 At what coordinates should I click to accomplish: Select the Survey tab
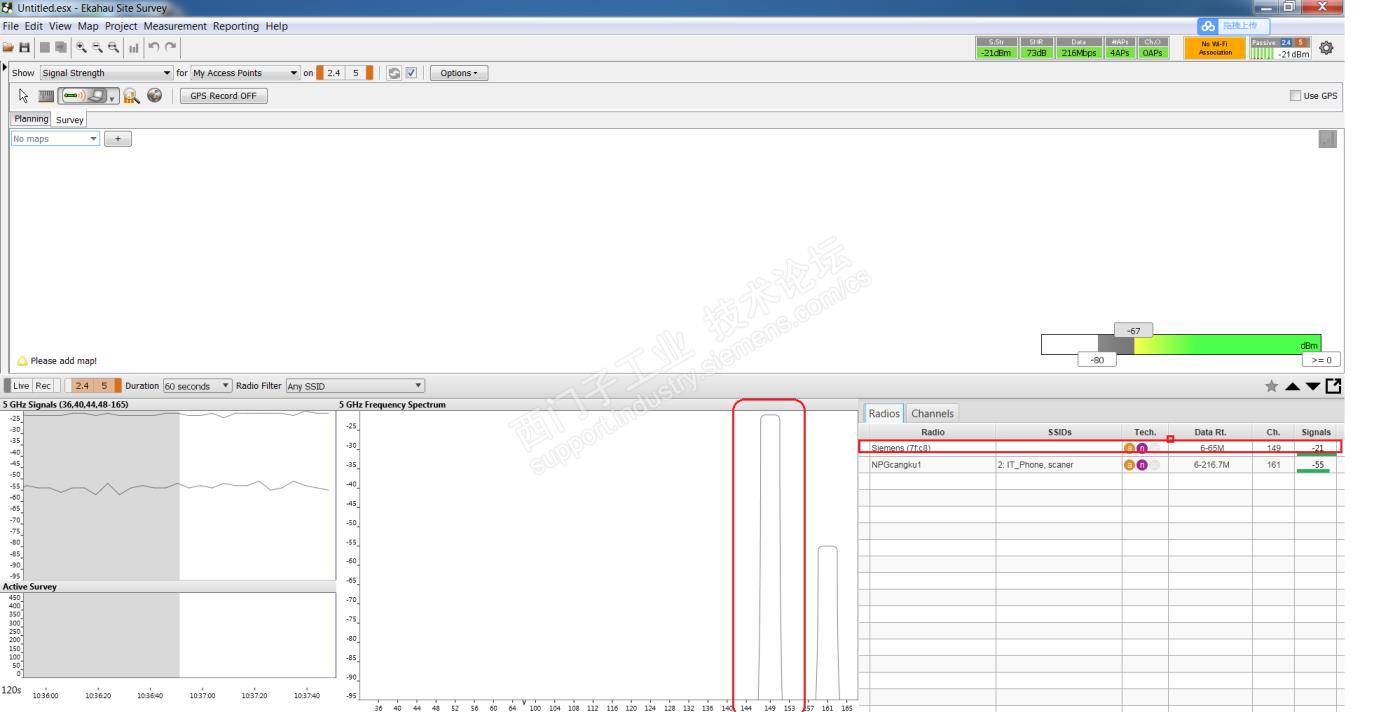(x=70, y=119)
